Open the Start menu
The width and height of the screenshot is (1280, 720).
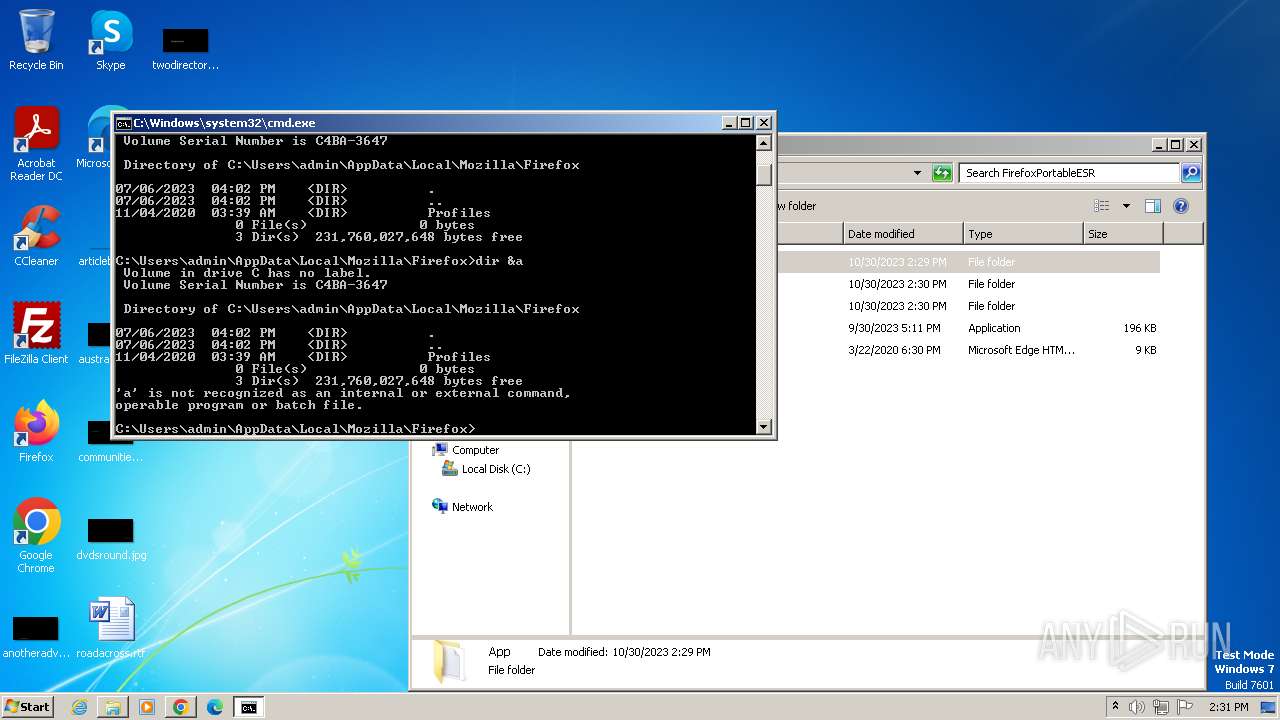pos(27,707)
